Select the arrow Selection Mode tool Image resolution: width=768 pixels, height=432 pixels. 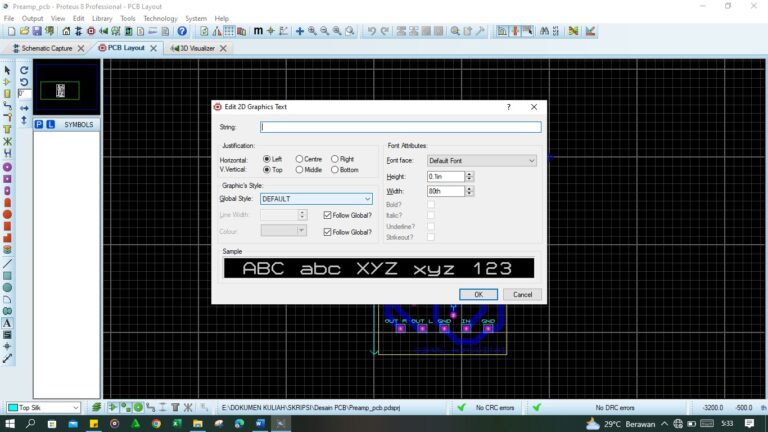pyautogui.click(x=7, y=70)
